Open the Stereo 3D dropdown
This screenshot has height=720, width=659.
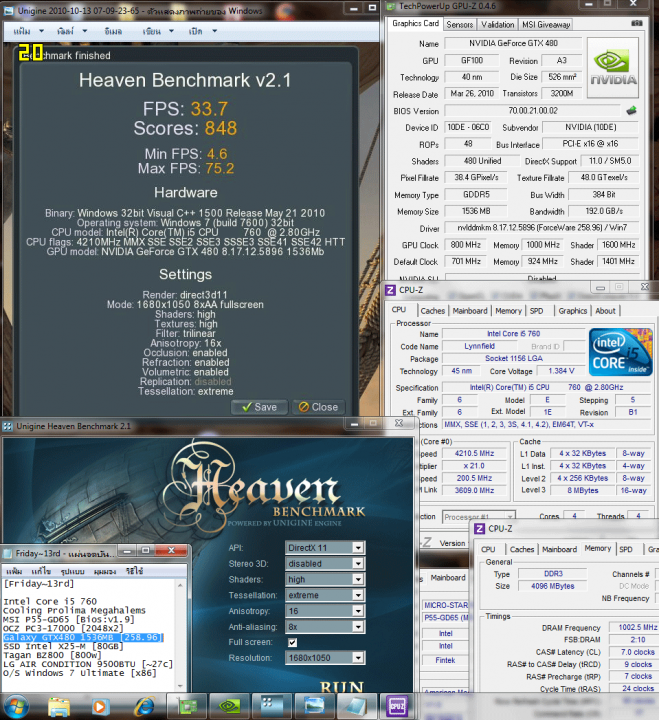point(325,563)
